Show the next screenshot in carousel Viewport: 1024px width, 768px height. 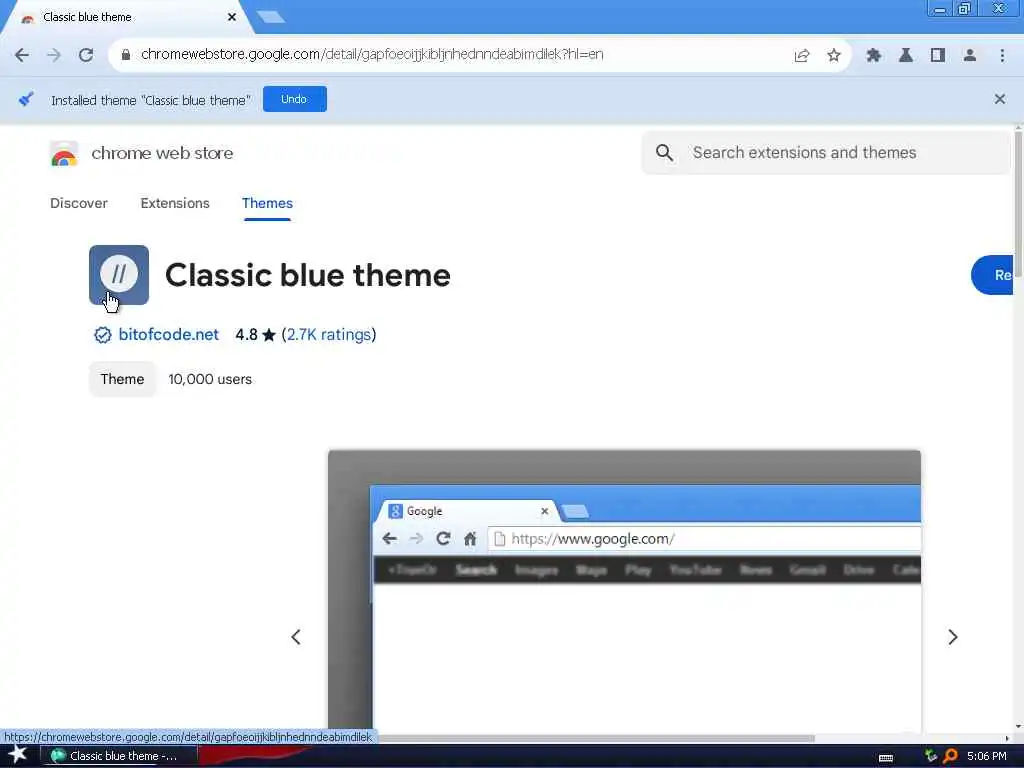point(953,637)
